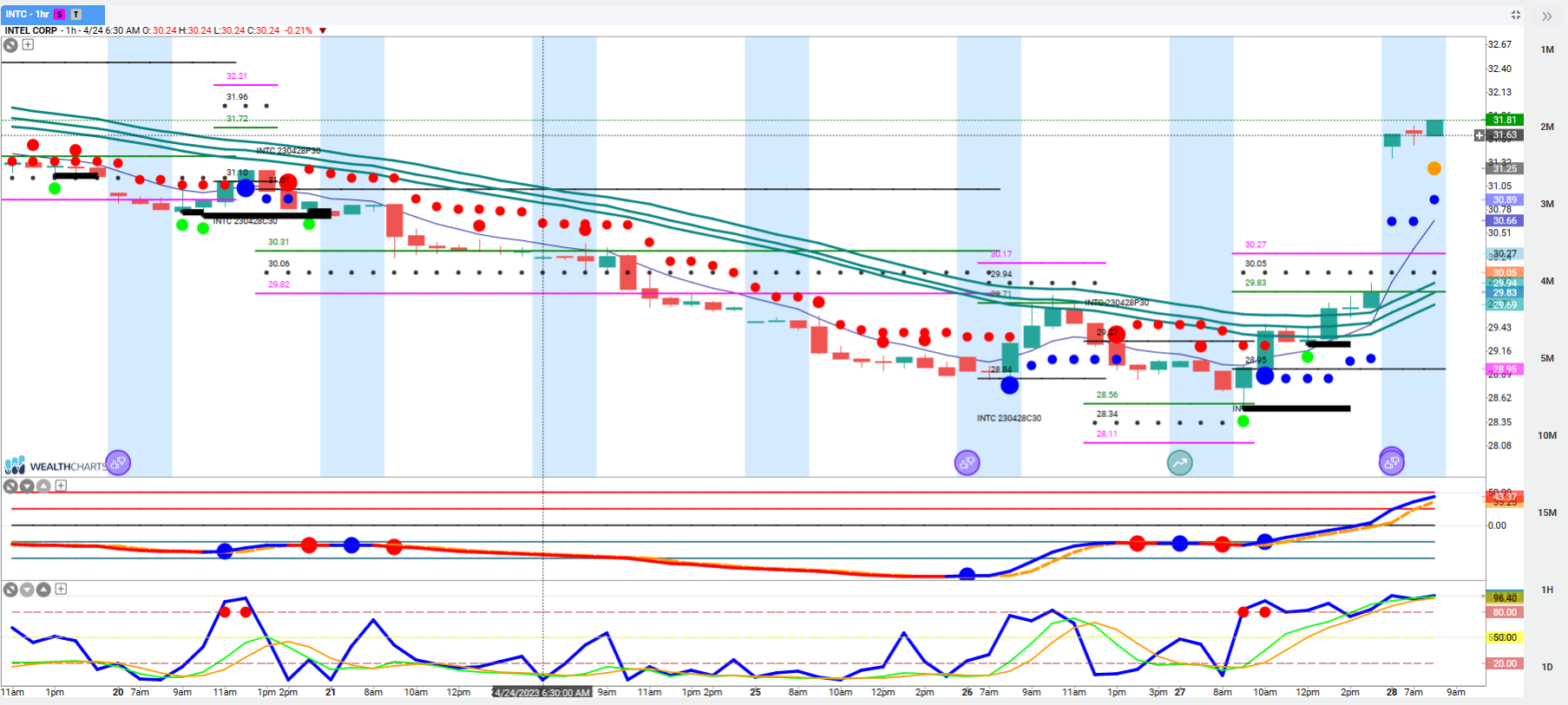Hide indicators on the bottom stochastic panel
Screen dimensions: 1568x705
coord(10,590)
